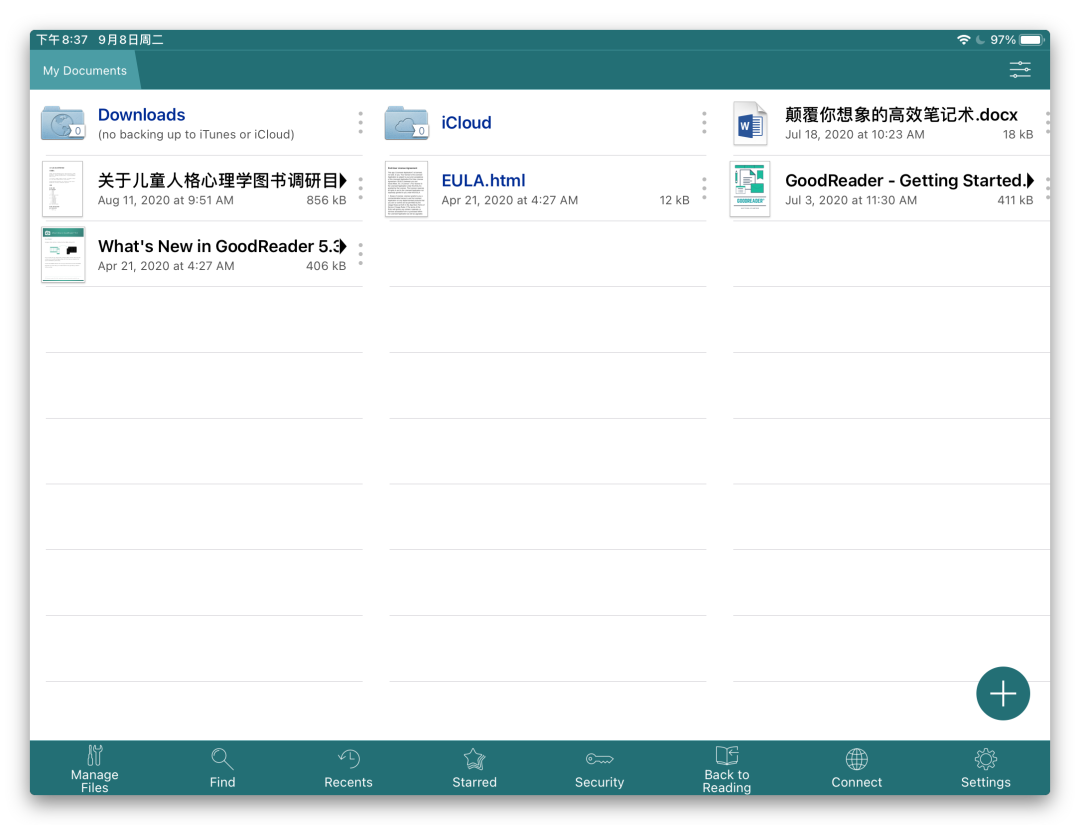The height and width of the screenshot is (825, 1080).
Task: Open the Downloads folder name
Action: (x=141, y=114)
